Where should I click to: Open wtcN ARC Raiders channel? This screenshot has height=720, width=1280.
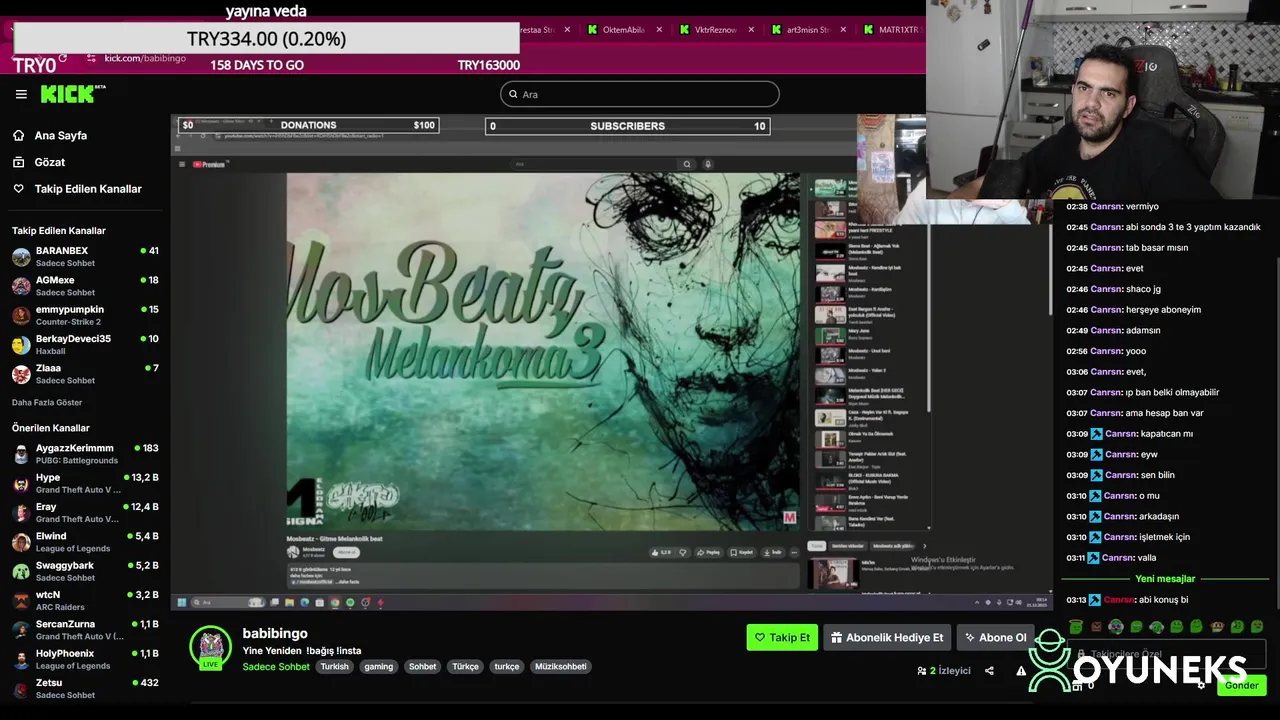pyautogui.click(x=85, y=600)
